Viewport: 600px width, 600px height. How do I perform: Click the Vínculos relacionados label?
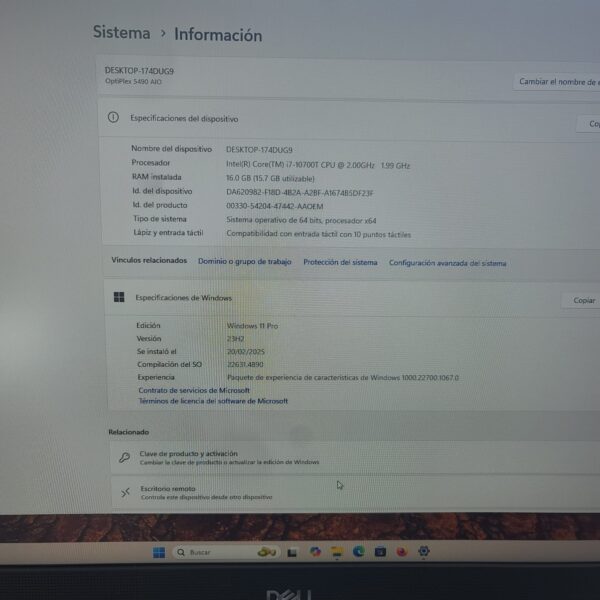coord(149,260)
